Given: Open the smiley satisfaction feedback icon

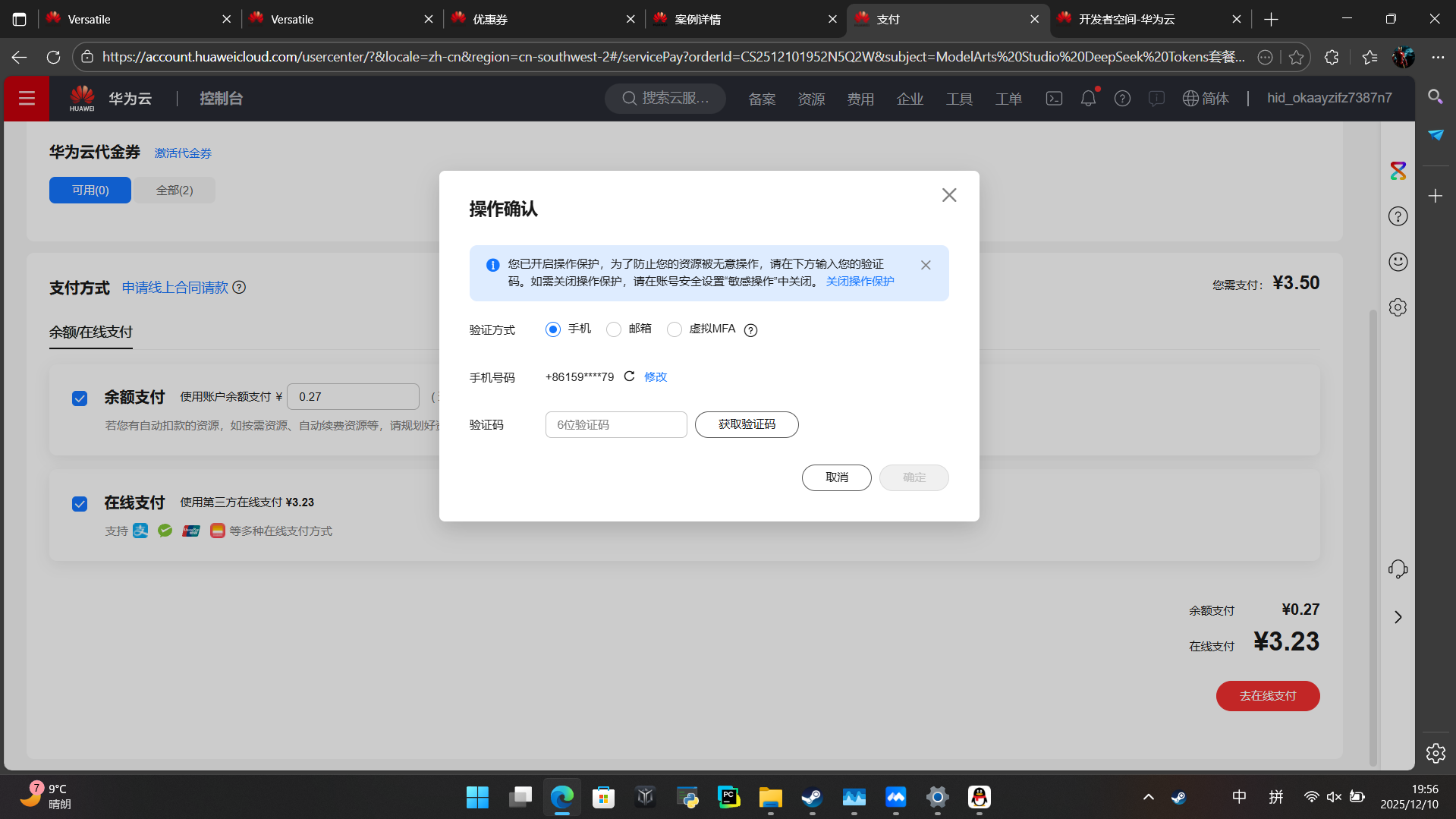Looking at the screenshot, I should pos(1398,262).
